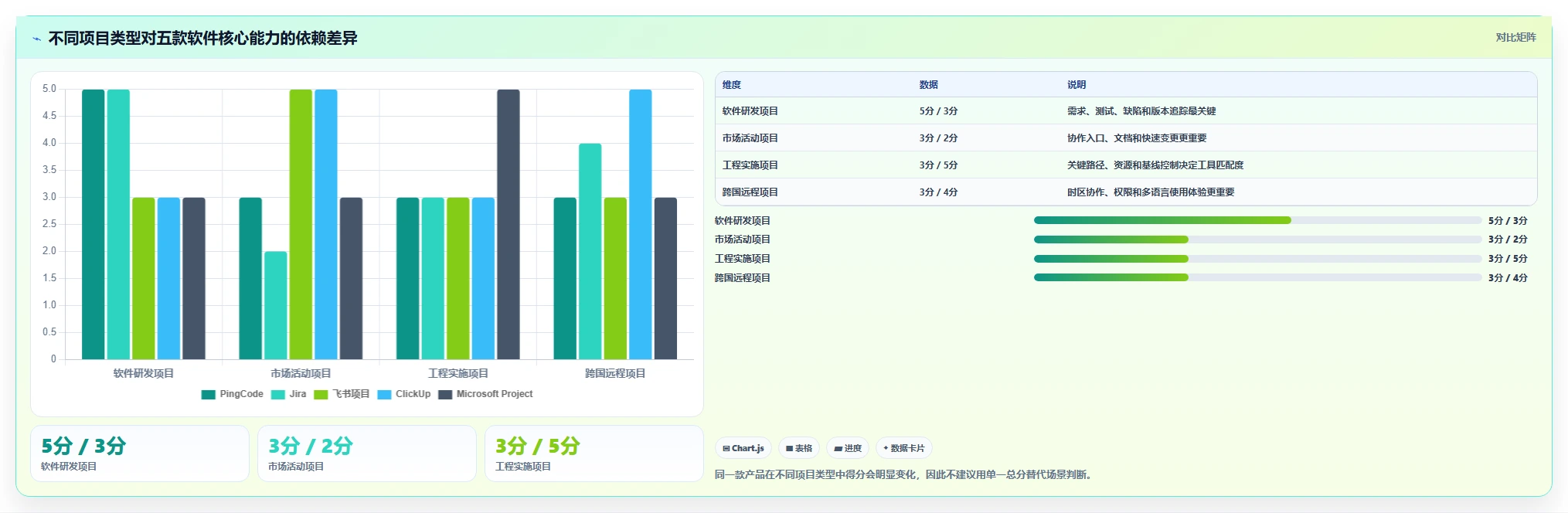Click the Chart.js tag chip

pyautogui.click(x=743, y=448)
